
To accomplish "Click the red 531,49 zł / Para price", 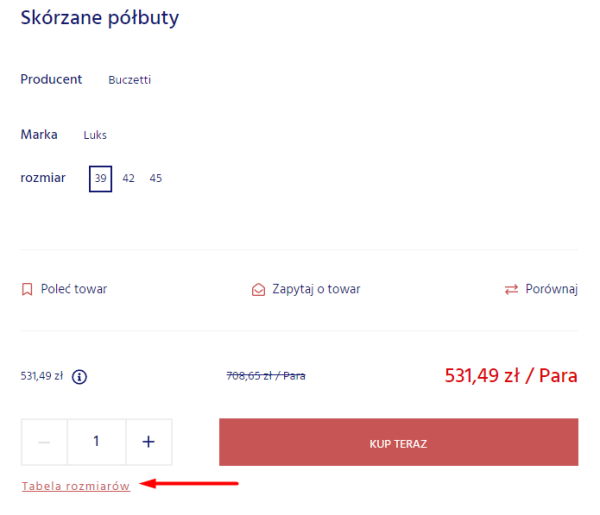I will (511, 376).
